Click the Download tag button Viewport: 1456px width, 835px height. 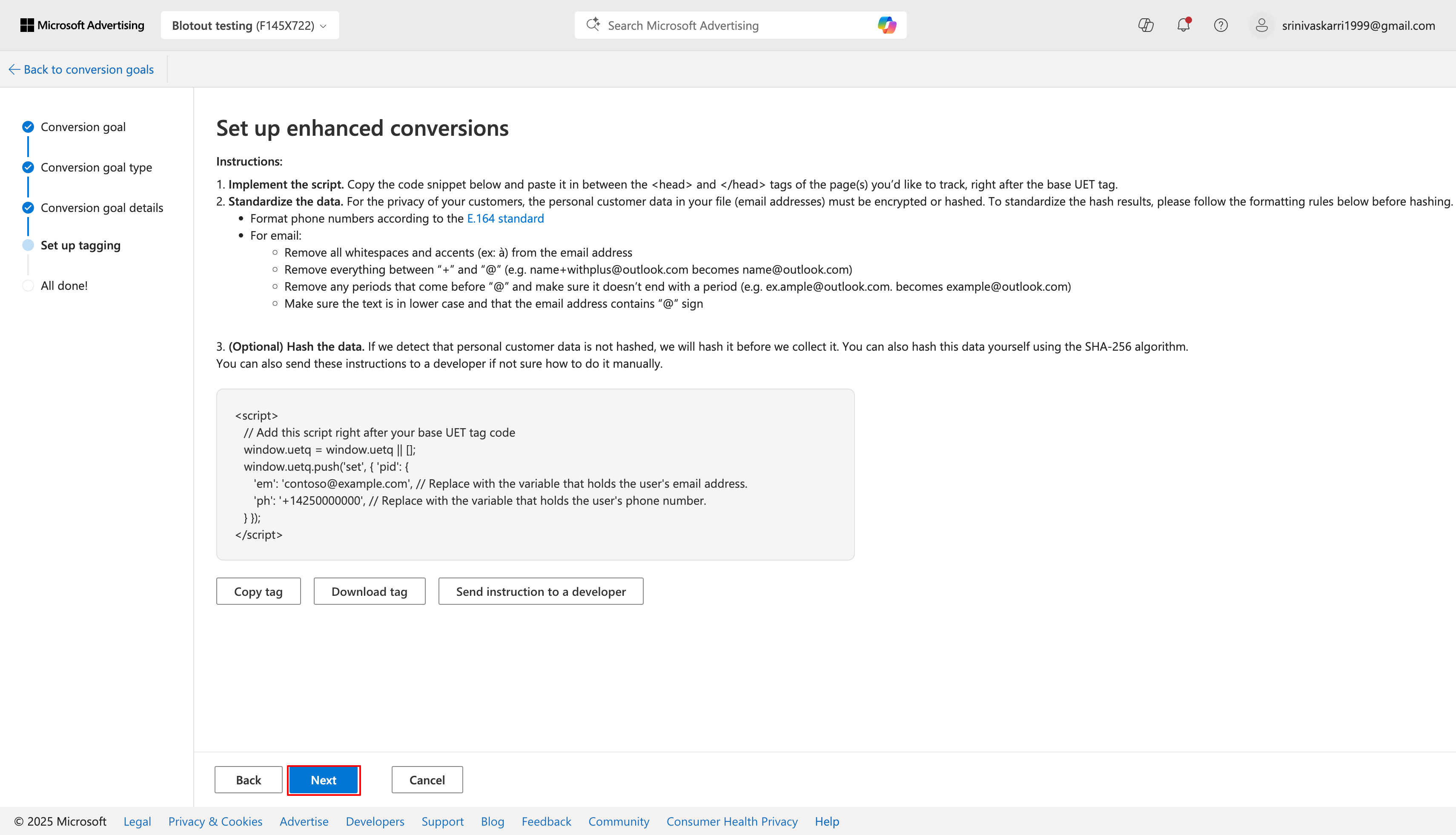(369, 591)
